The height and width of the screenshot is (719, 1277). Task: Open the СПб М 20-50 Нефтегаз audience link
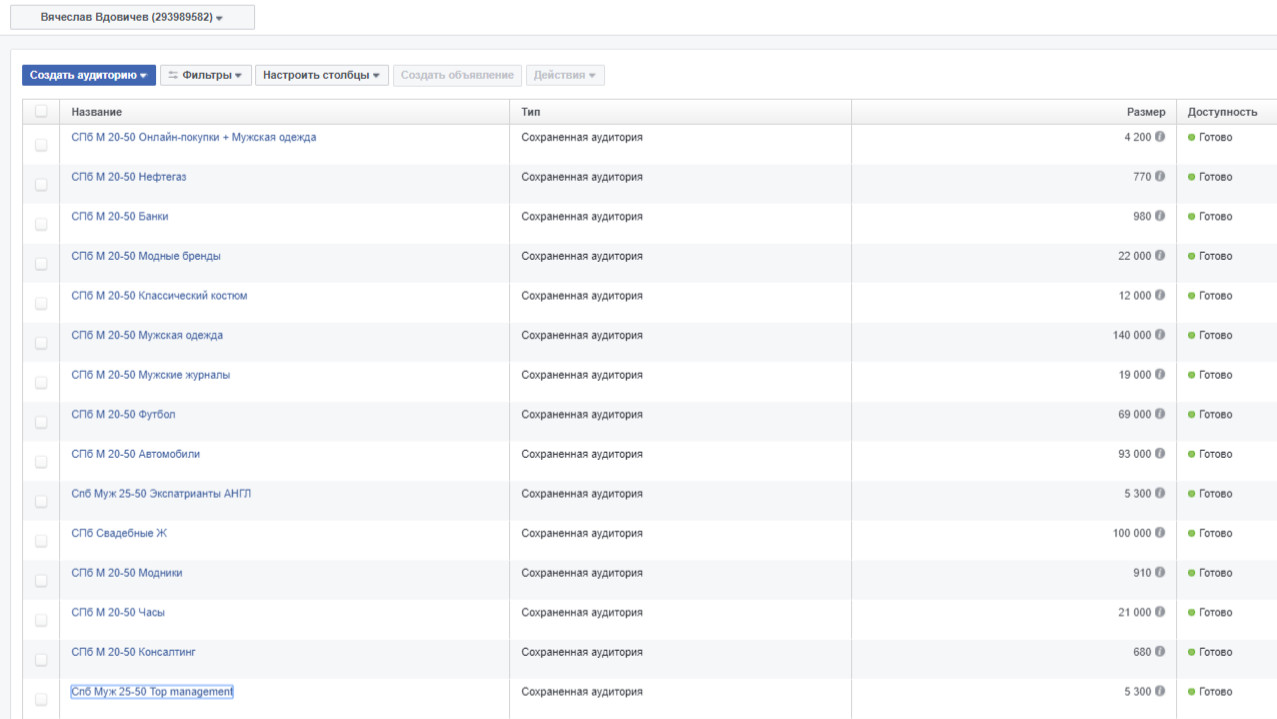(x=129, y=177)
